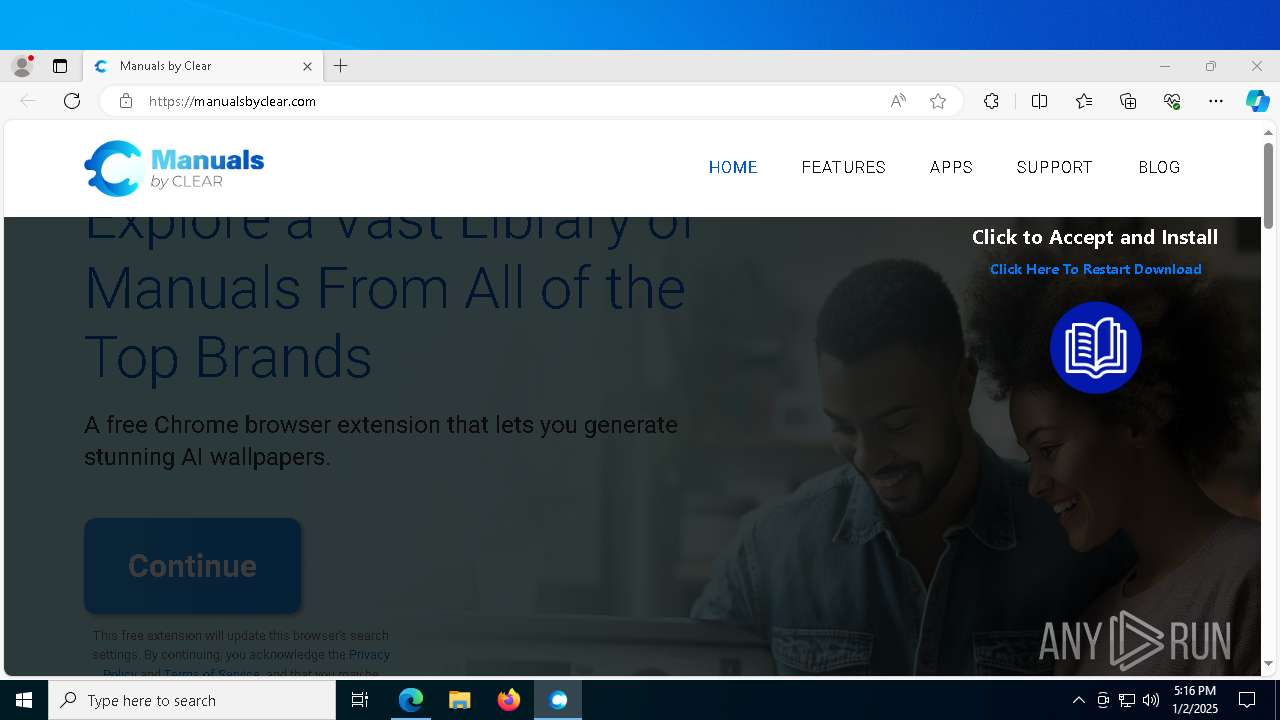Open the APPS nav item
This screenshot has width=1280, height=720.
pos(951,167)
